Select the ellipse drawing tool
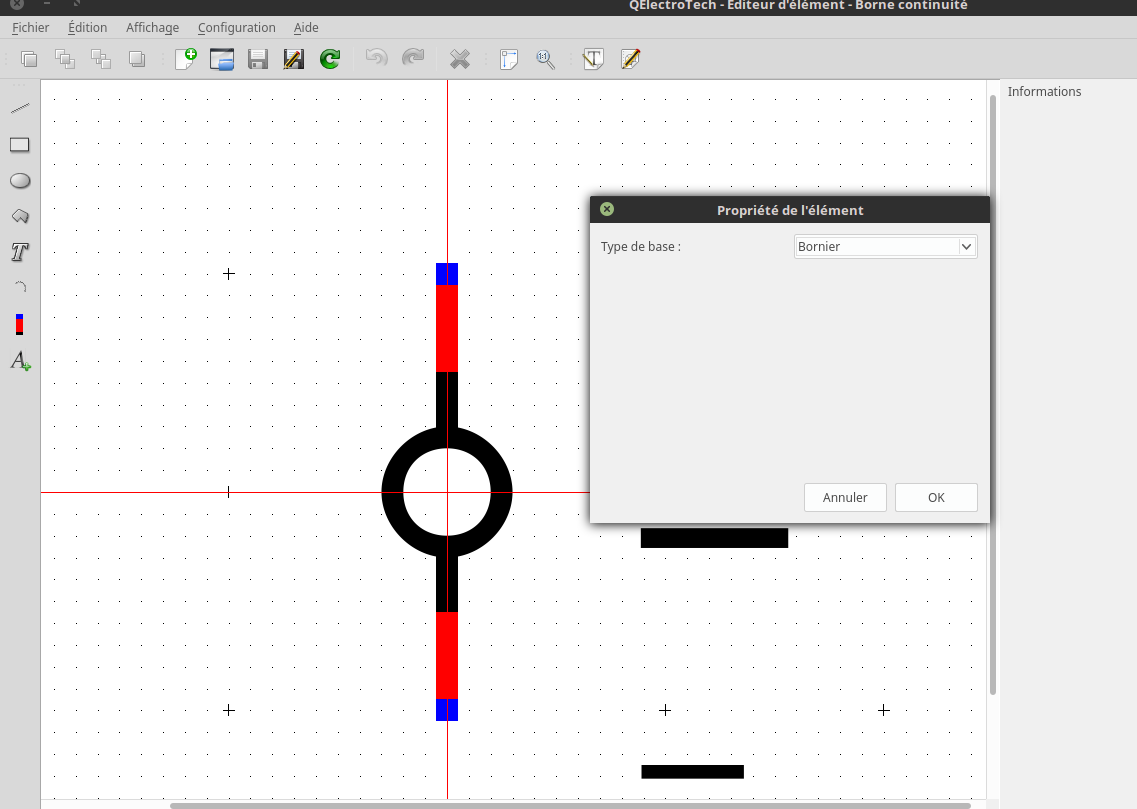1137x809 pixels. (20, 181)
